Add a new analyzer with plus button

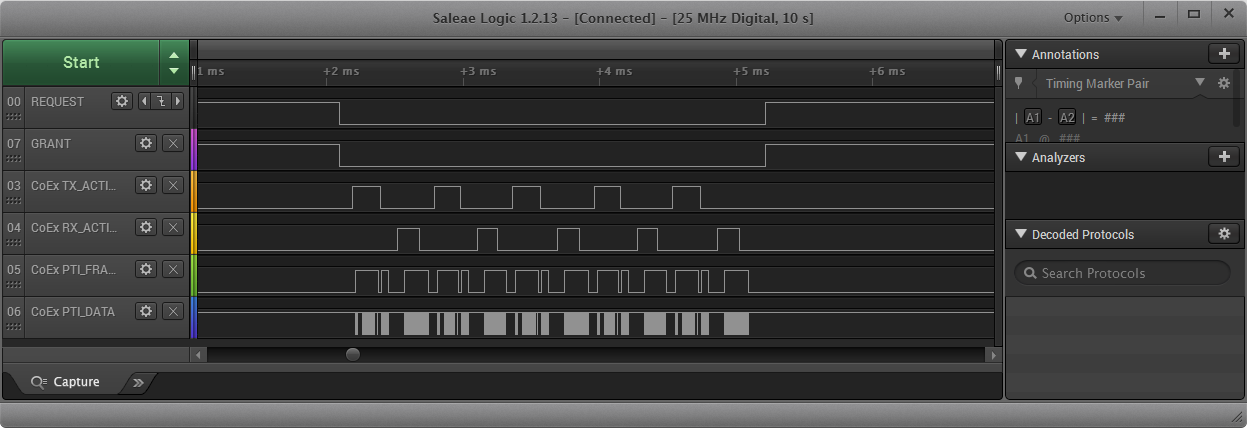1223,157
